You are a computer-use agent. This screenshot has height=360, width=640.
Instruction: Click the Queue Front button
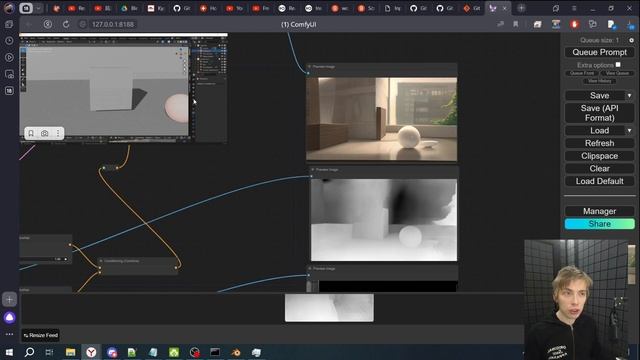pos(582,73)
